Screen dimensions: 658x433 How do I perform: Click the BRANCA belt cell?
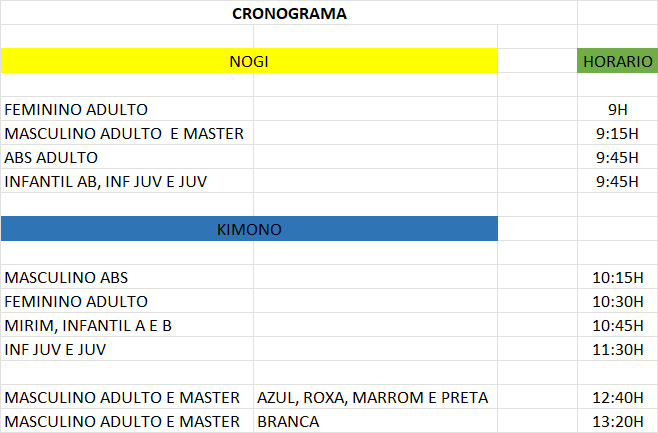click(288, 421)
